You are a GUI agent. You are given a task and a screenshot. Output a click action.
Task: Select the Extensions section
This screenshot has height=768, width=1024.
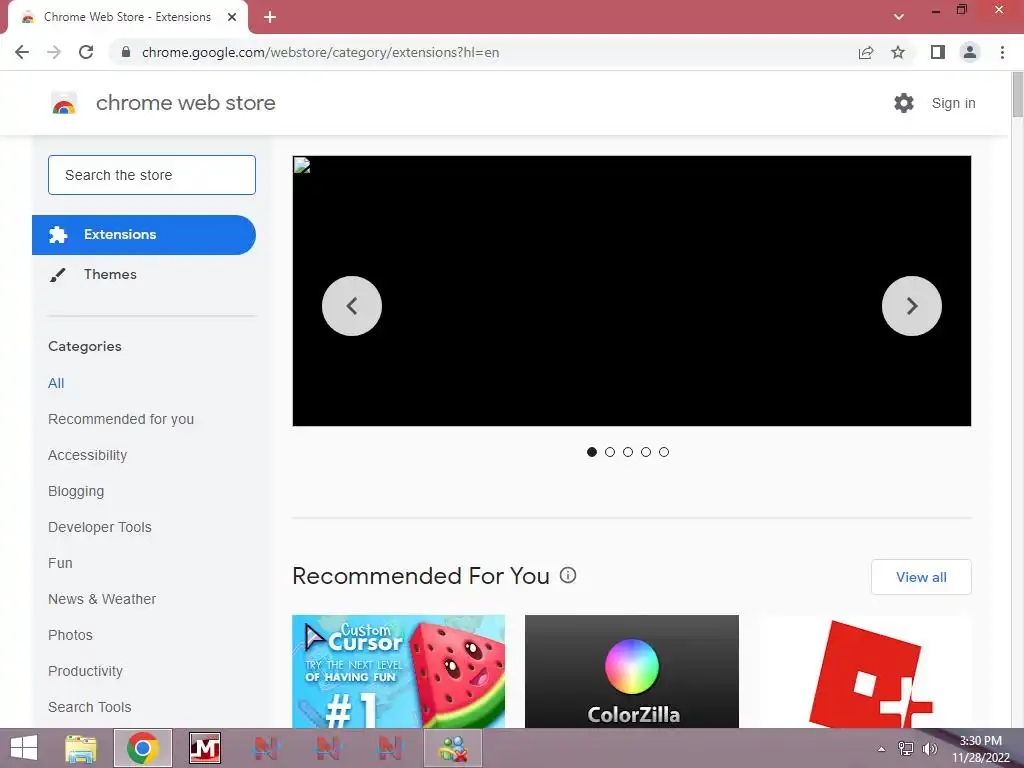144,234
